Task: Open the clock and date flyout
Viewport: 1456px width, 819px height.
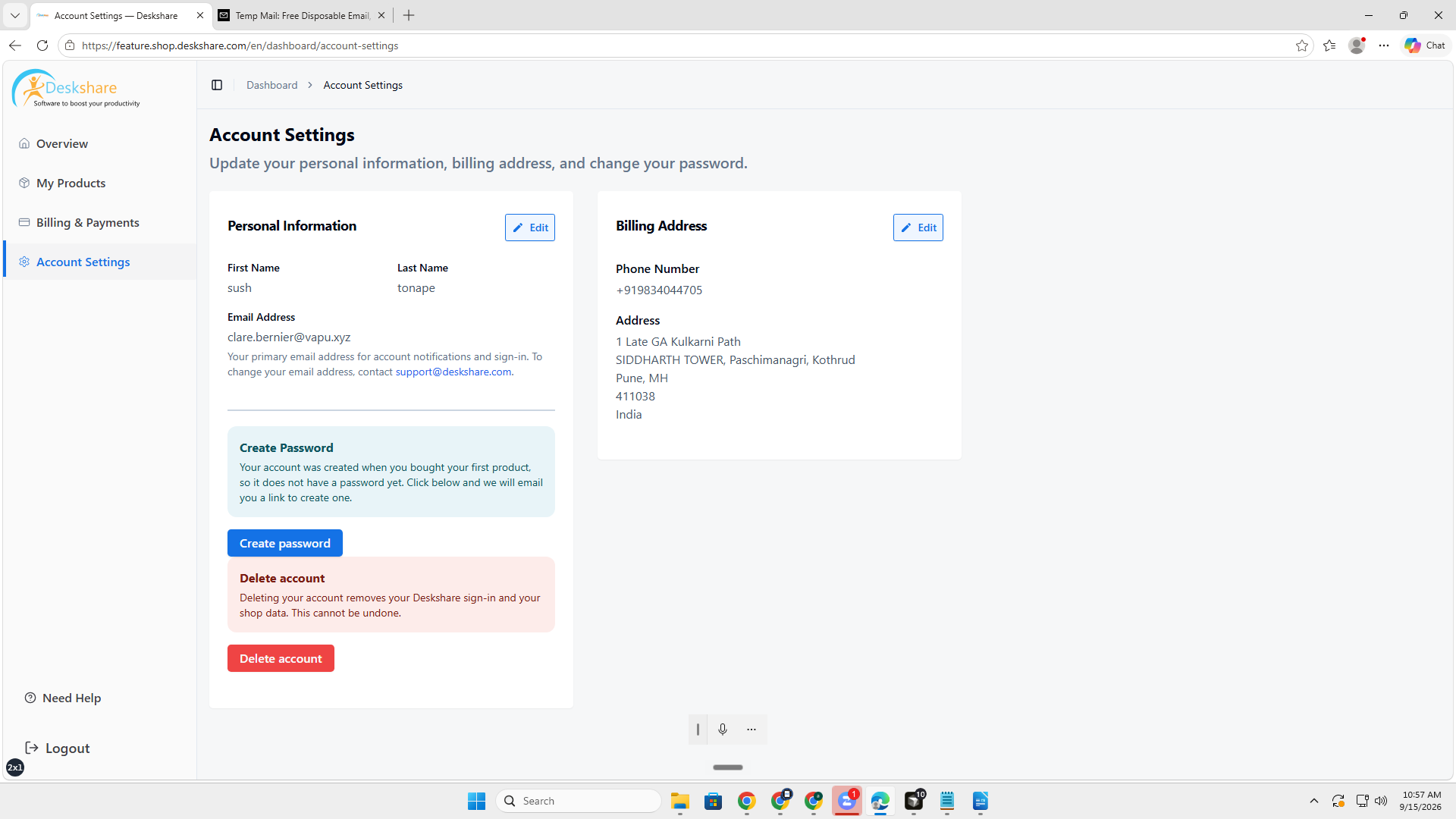Action: pos(1421,801)
